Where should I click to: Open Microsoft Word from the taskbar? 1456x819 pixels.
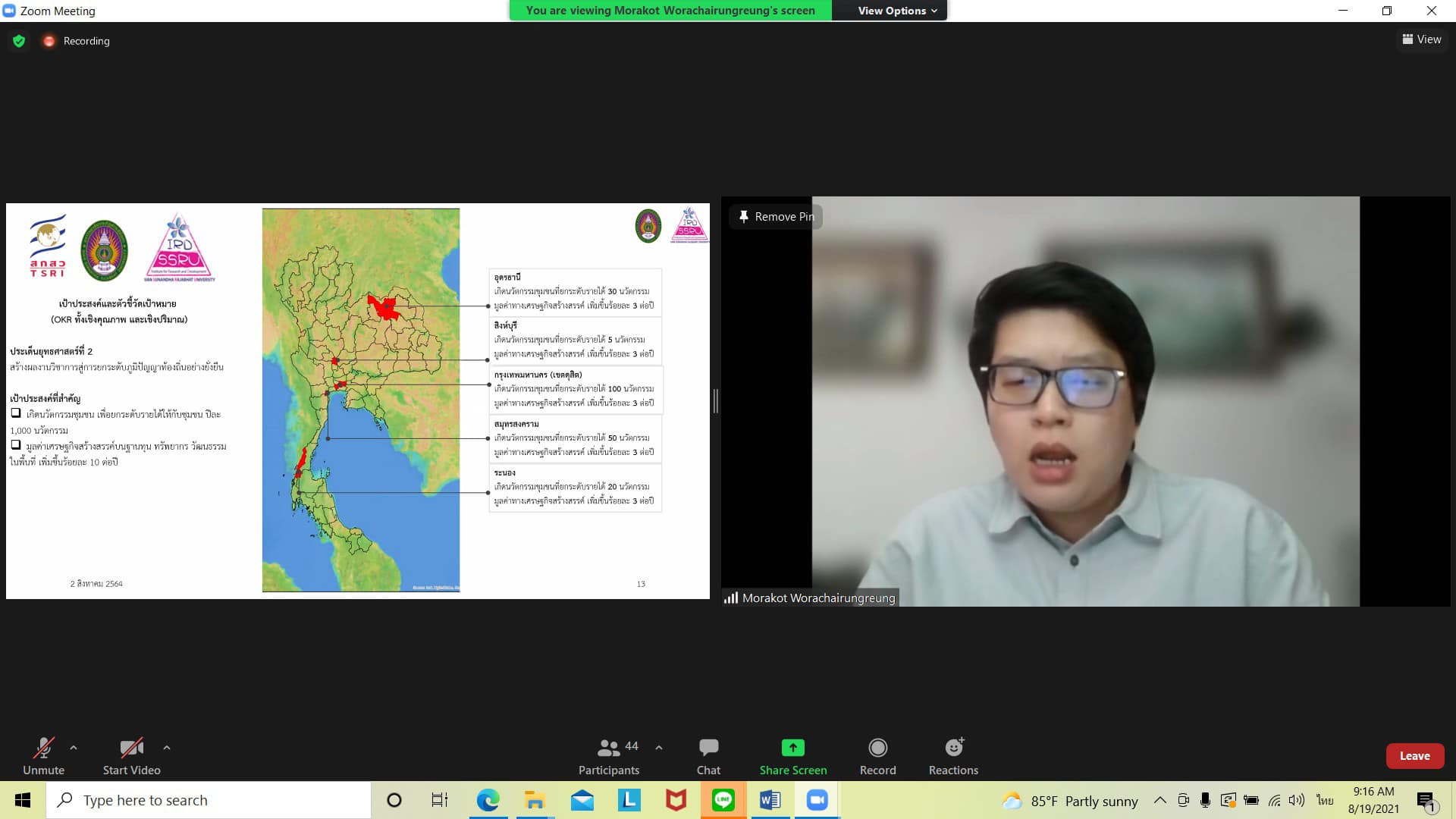(770, 800)
